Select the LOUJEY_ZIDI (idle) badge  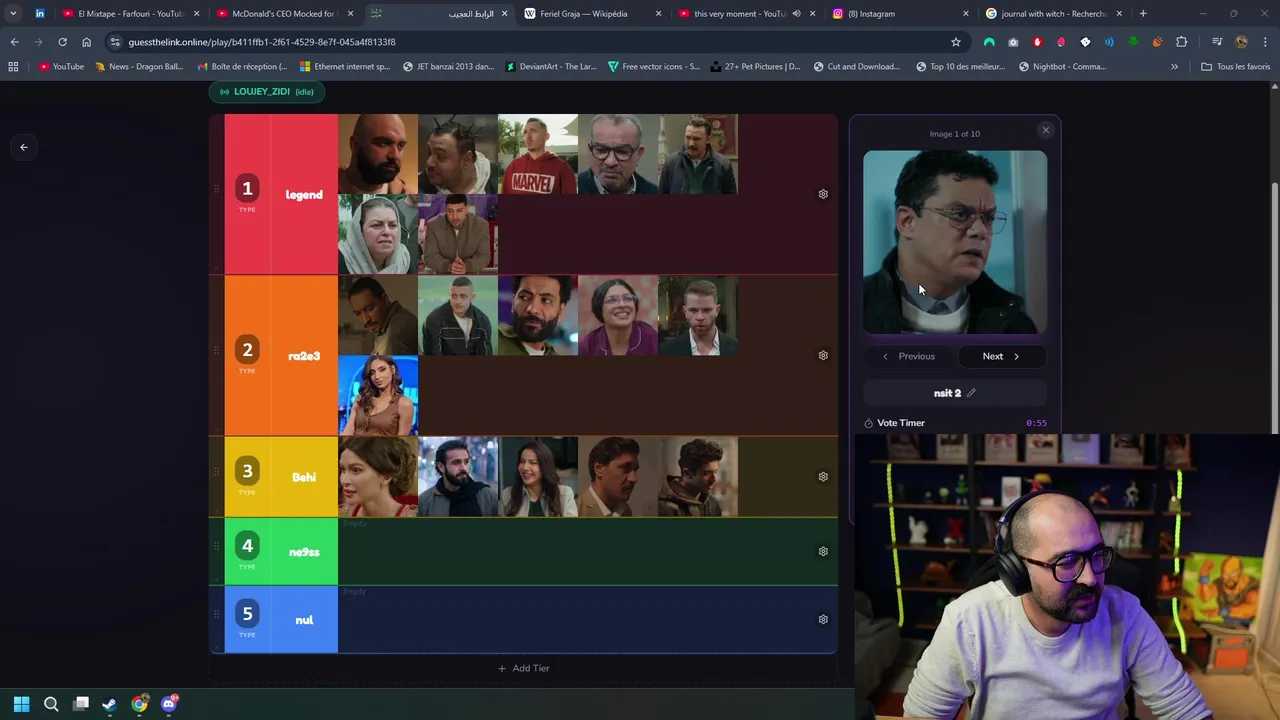pyautogui.click(x=267, y=91)
